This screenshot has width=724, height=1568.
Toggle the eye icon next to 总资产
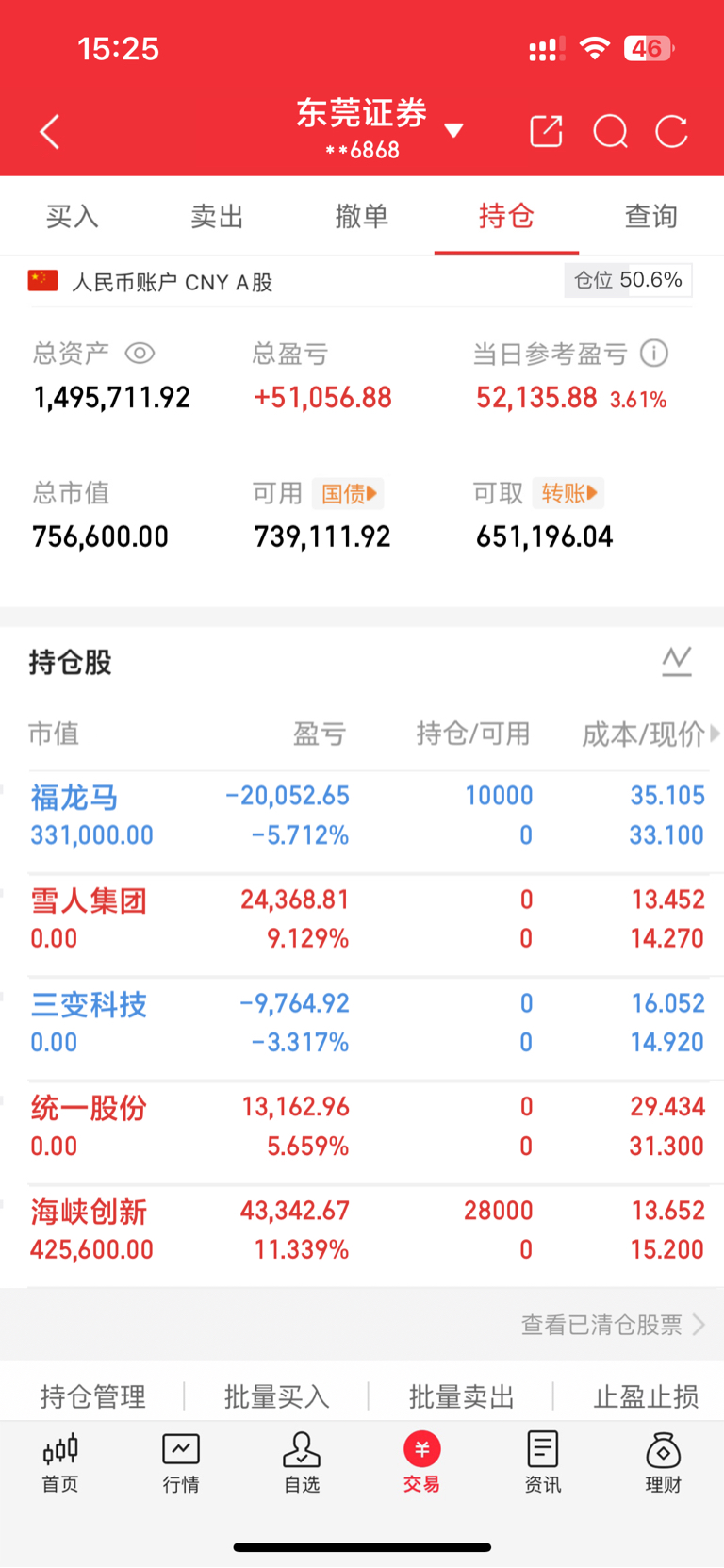140,354
